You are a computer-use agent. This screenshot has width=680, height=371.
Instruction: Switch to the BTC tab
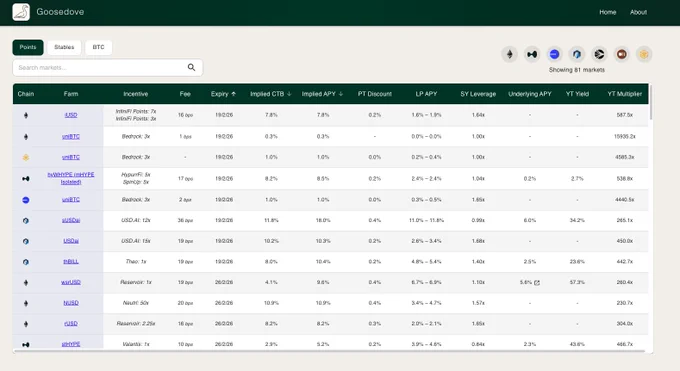(x=98, y=47)
